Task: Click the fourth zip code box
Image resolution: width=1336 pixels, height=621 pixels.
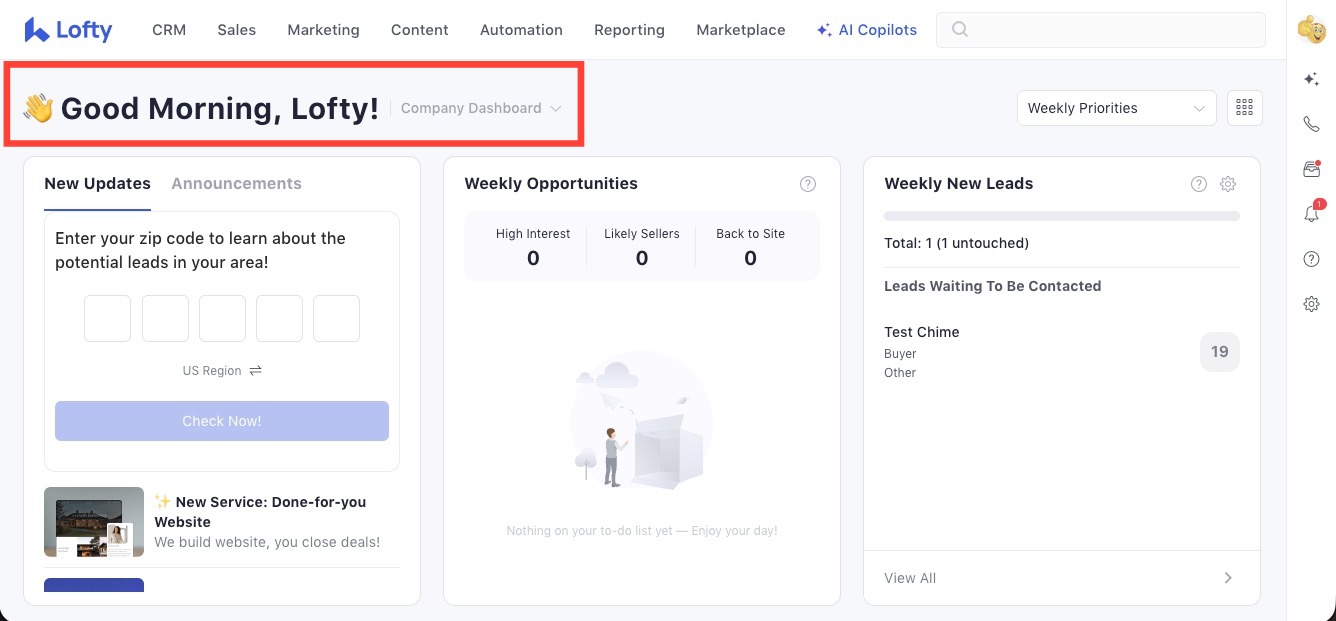Action: (279, 319)
